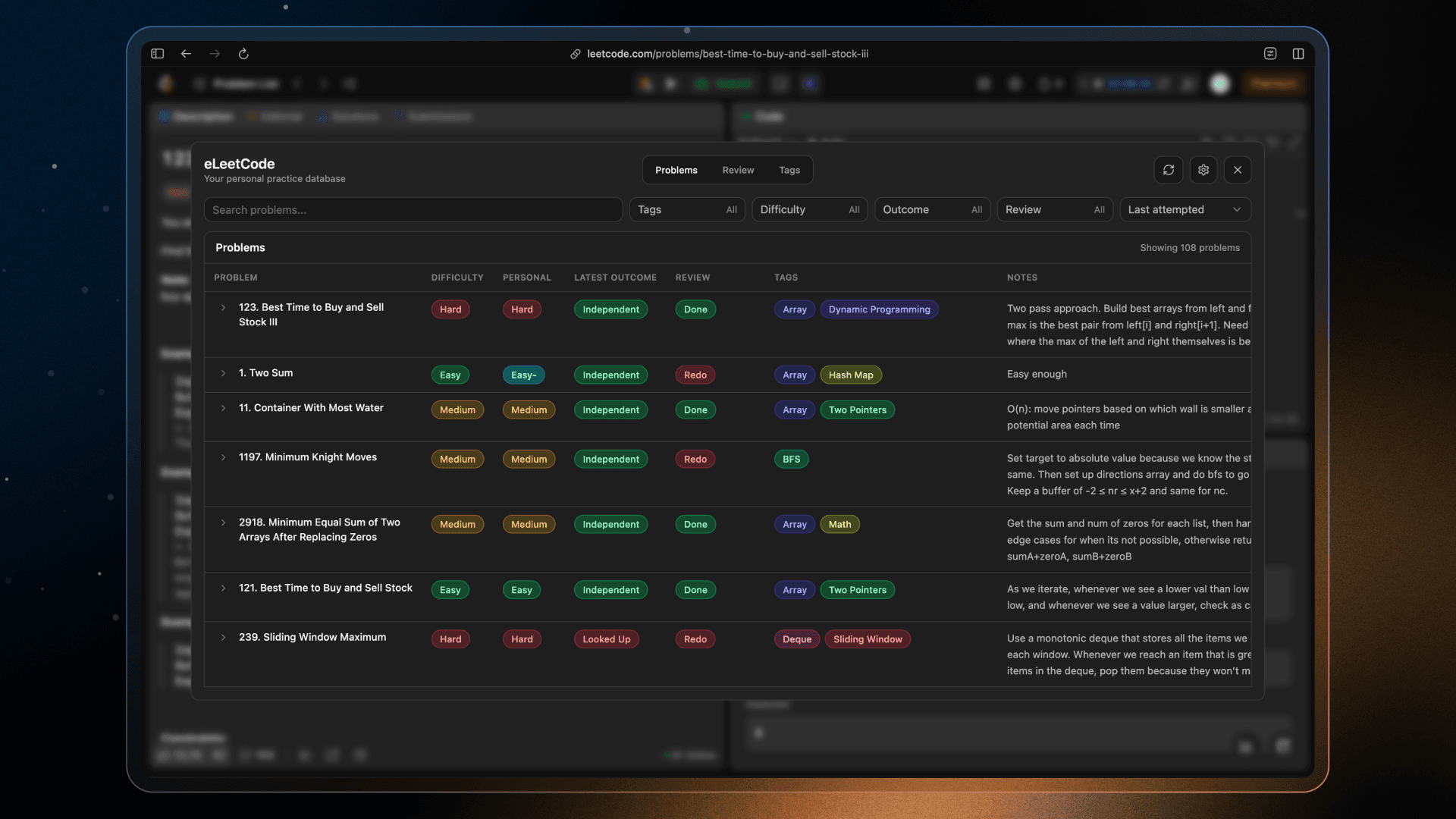The width and height of the screenshot is (1456, 819).
Task: Open eLeetCode settings gear
Action: coord(1203,170)
